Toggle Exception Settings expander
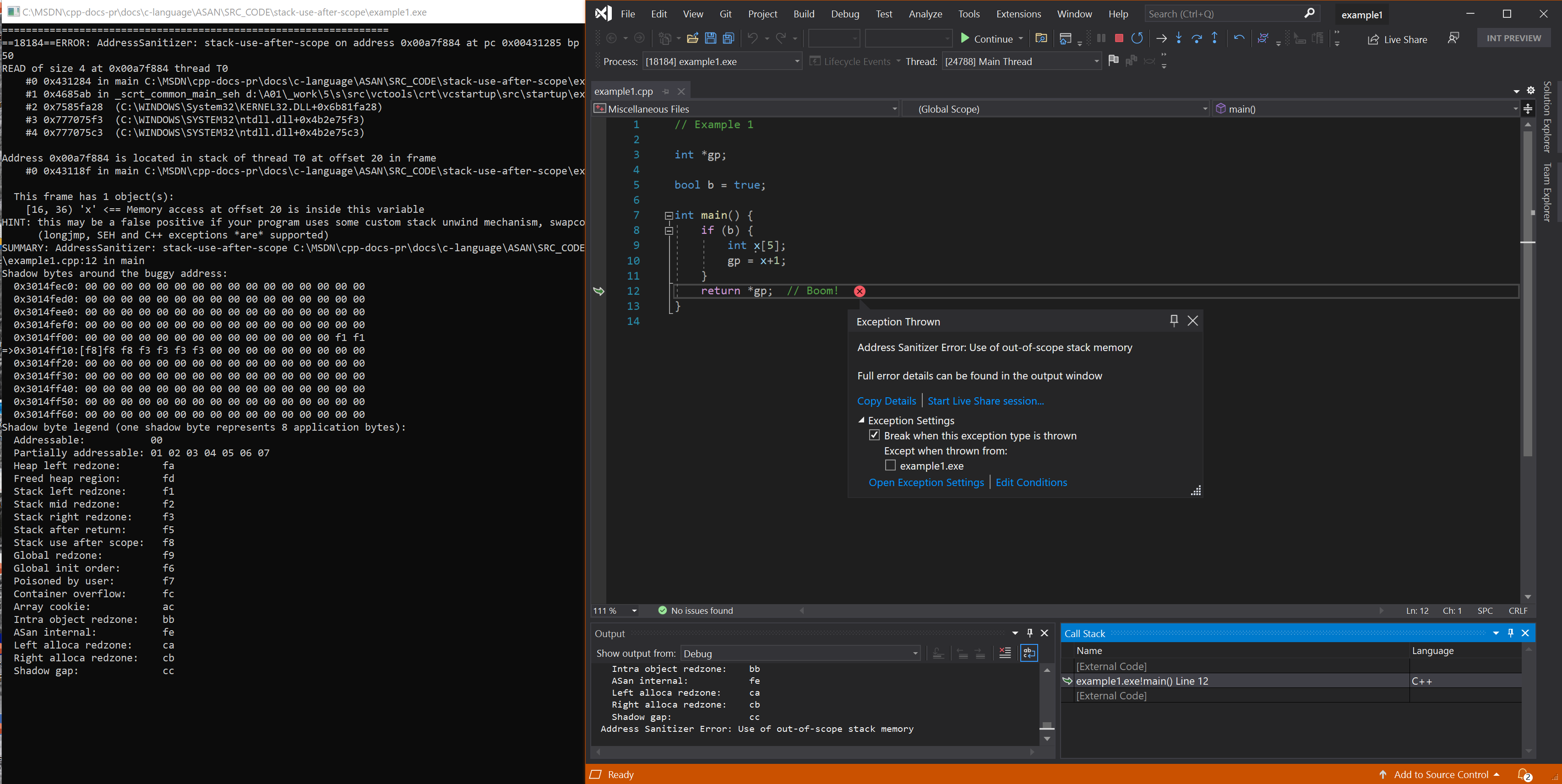Screen dimensions: 1562x784 (862, 420)
